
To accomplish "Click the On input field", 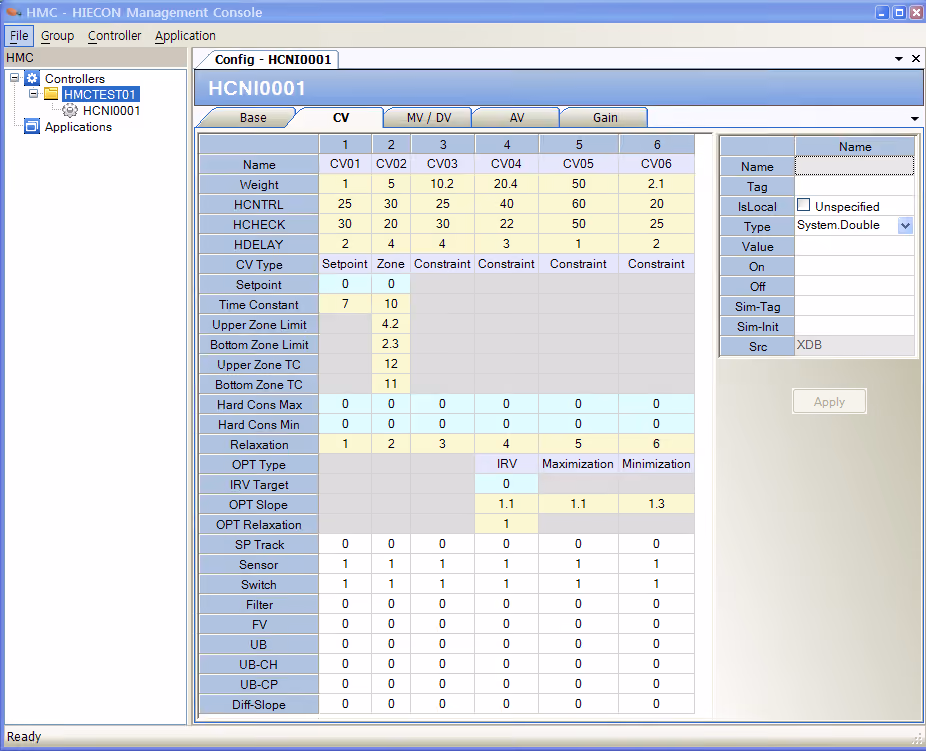I will [854, 266].
